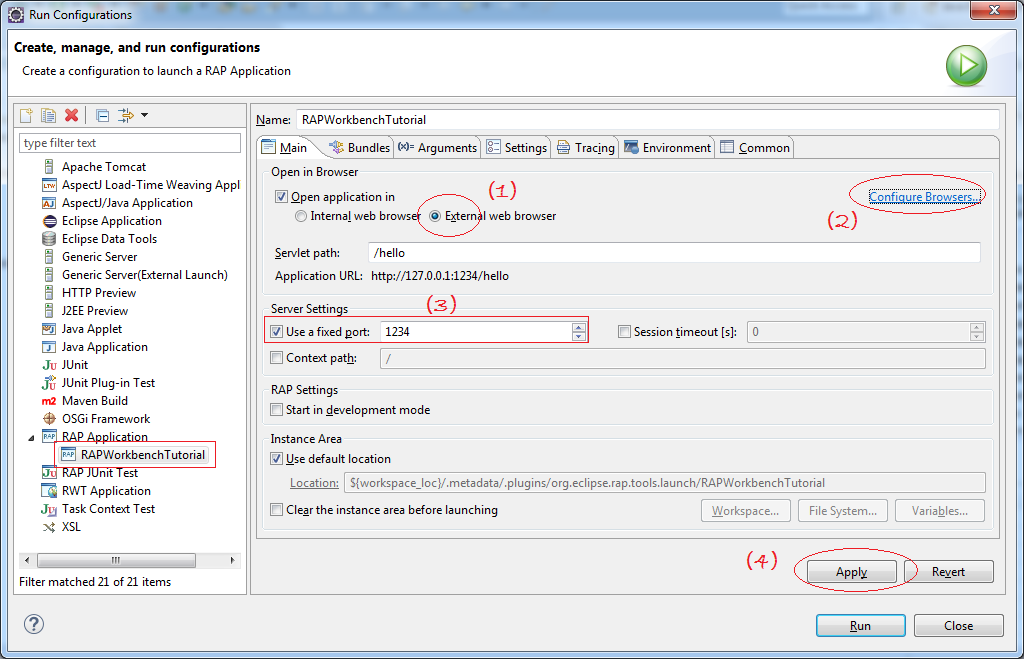Switch to the Main tab
Screen dimensions: 1024x659
tap(285, 148)
